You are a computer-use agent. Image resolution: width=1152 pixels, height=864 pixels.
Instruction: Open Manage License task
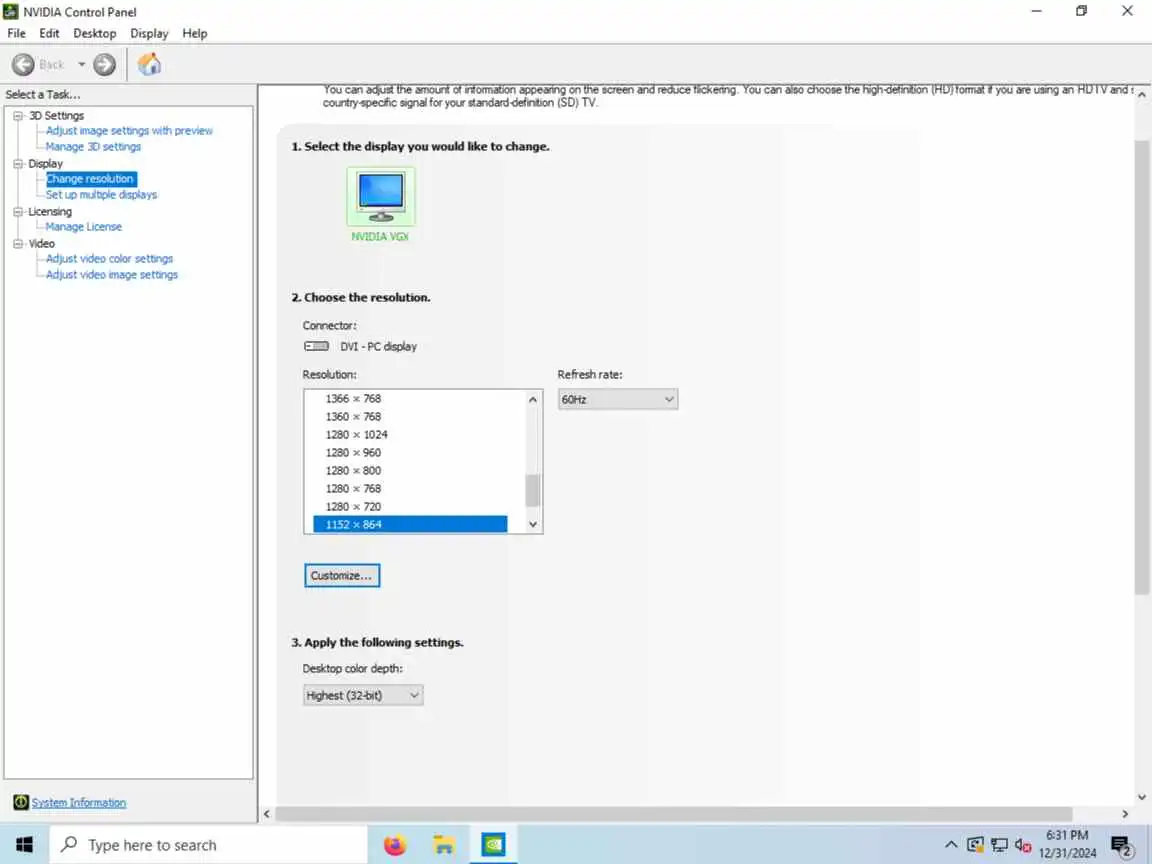(84, 227)
